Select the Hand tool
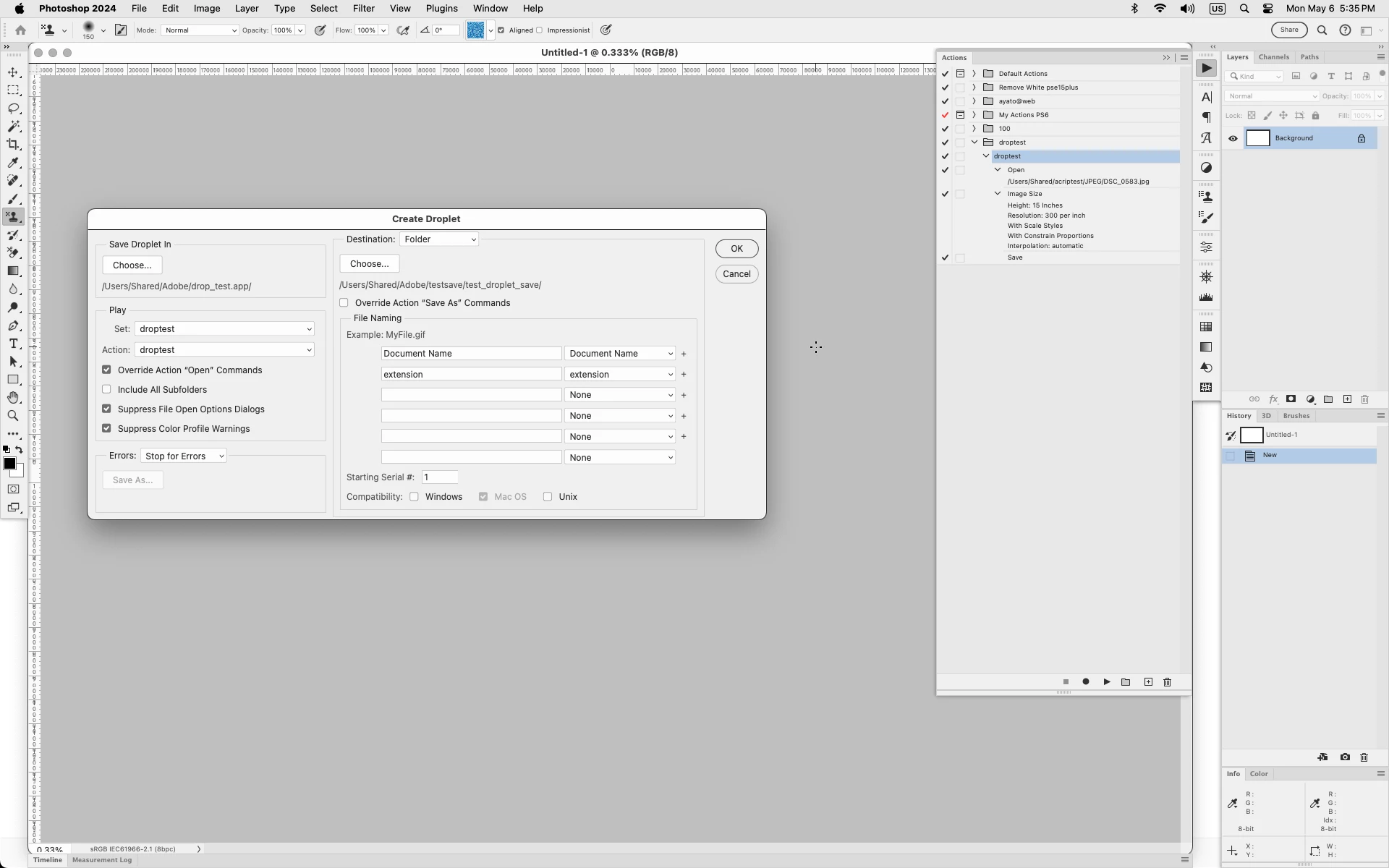Screen dimensions: 1389x868 (13, 398)
